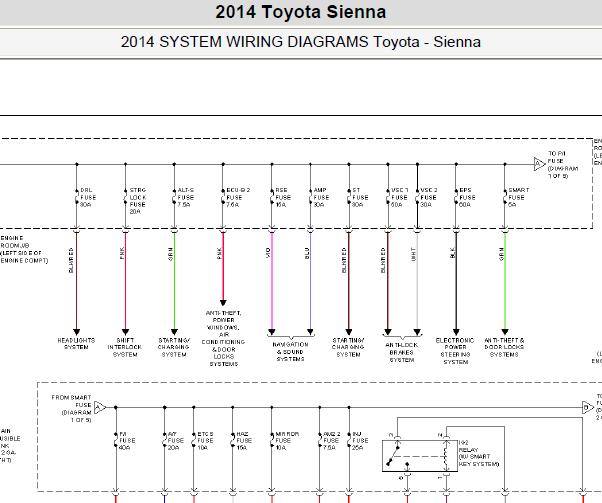Select the FI FUSE 40A label
Viewport: 602px width, 503px height.
[x=127, y=440]
